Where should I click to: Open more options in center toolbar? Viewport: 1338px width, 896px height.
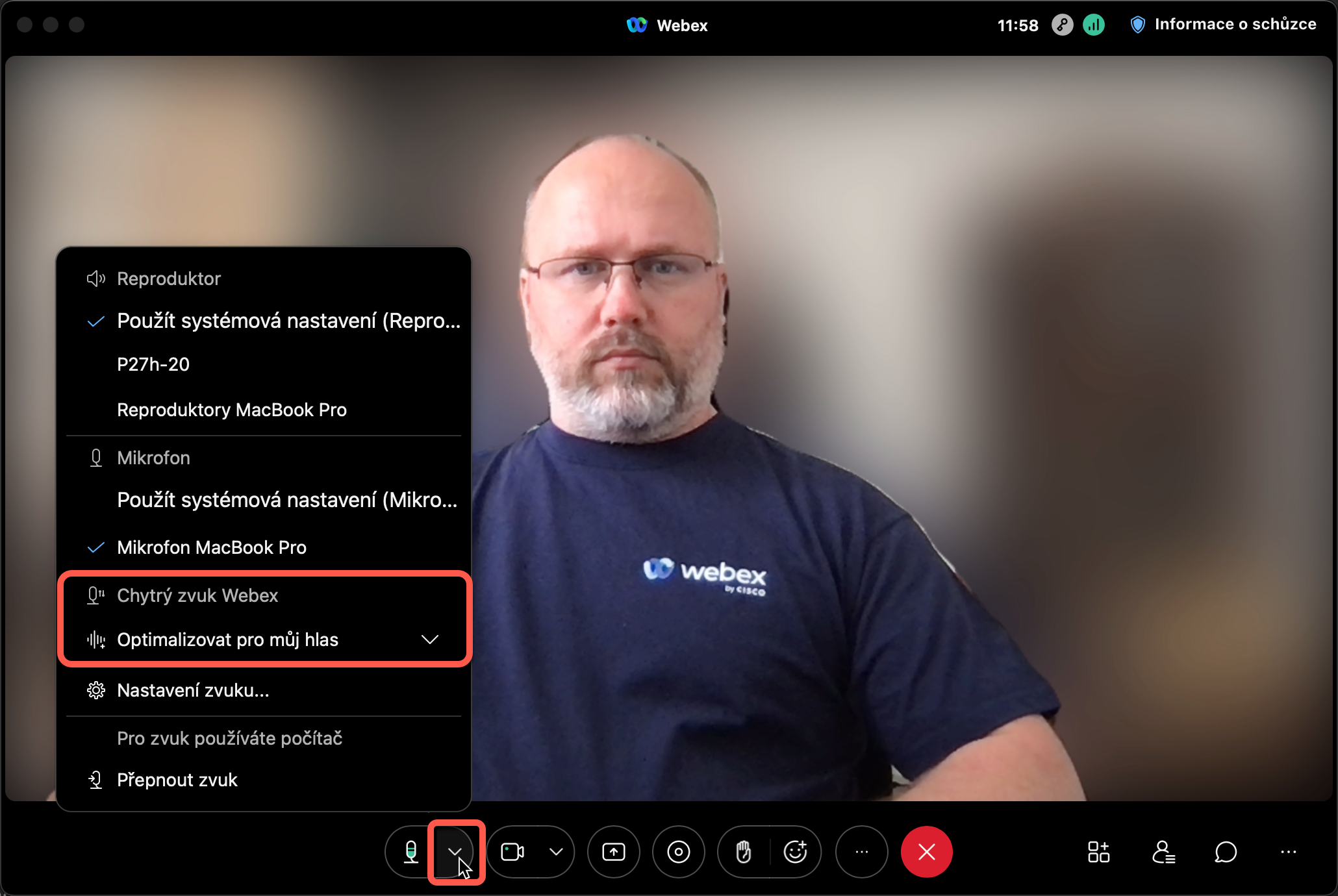(x=862, y=852)
